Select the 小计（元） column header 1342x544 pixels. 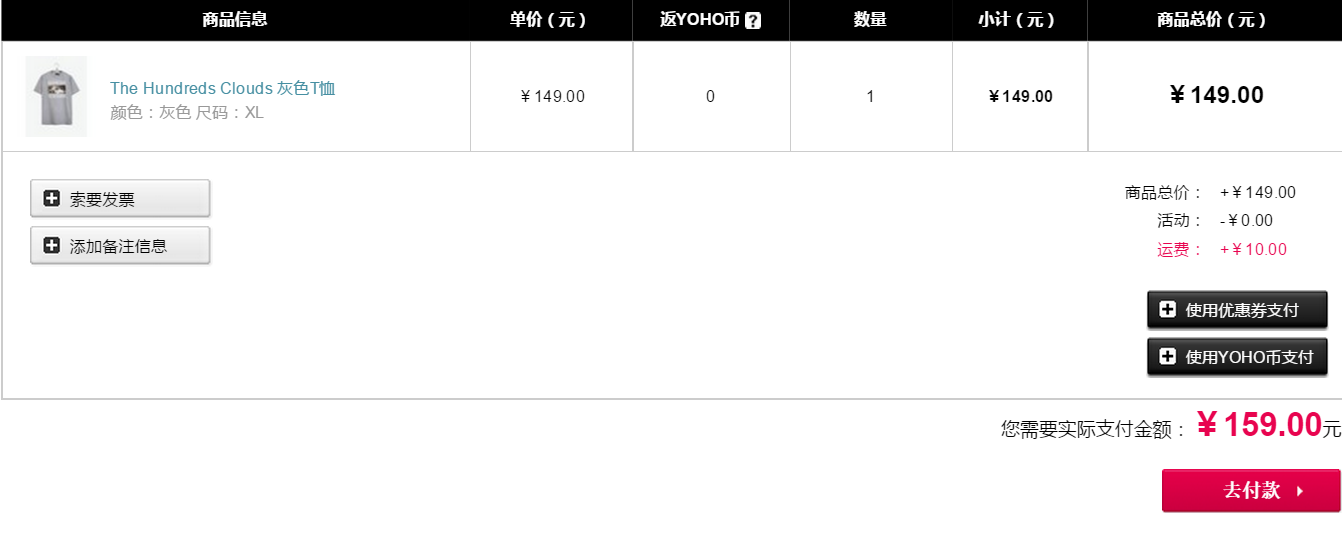[x=1019, y=20]
